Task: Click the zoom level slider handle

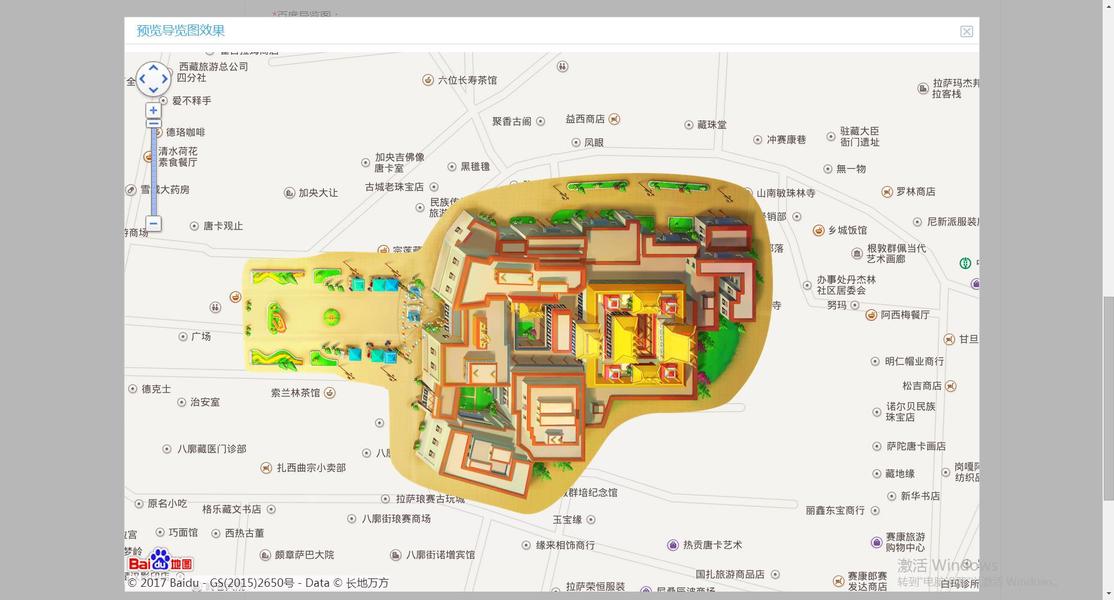Action: (153, 124)
